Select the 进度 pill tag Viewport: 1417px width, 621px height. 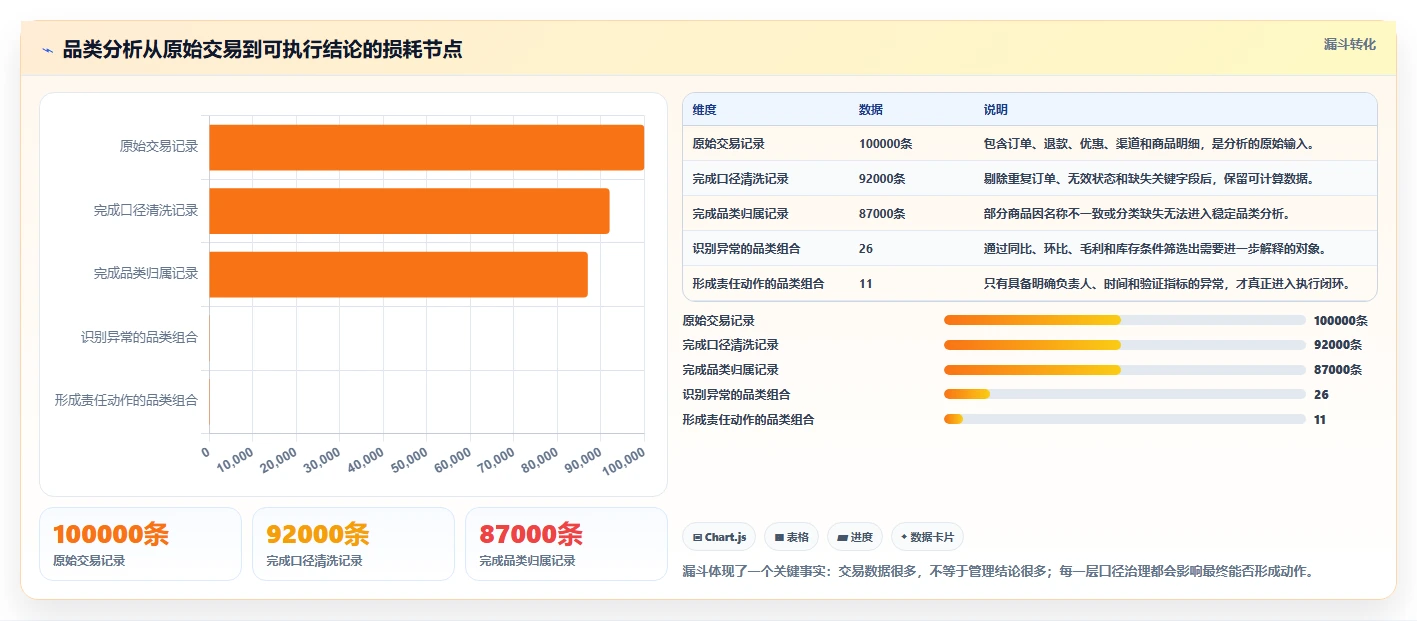(x=855, y=537)
